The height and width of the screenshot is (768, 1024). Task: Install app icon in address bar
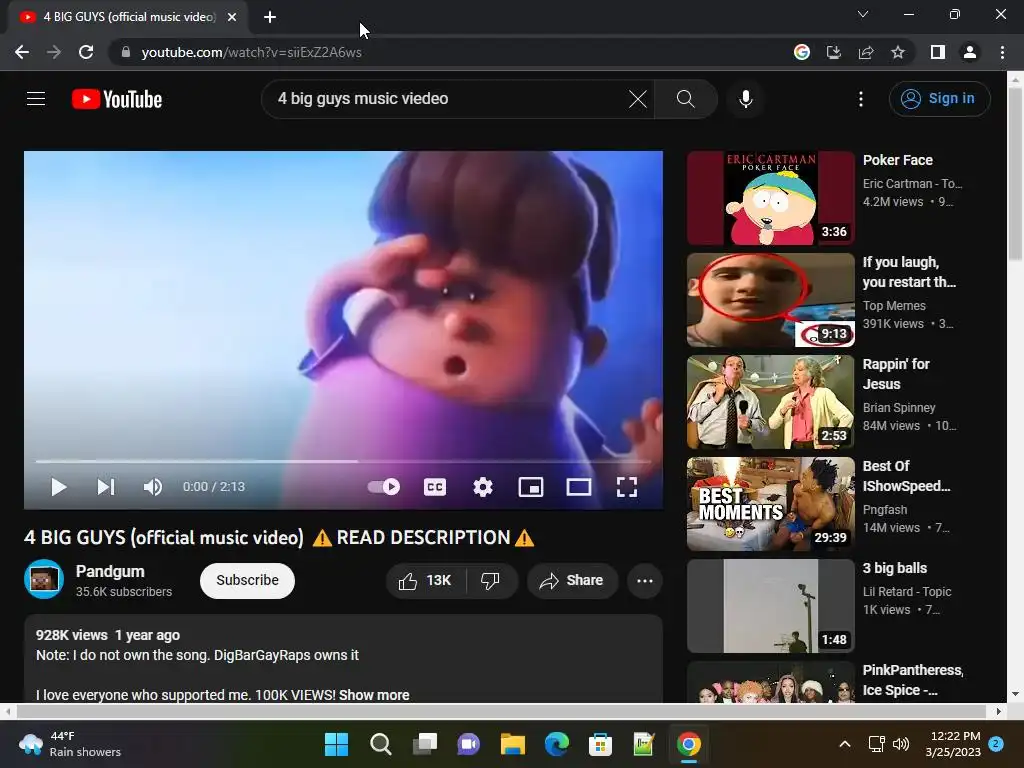(x=834, y=52)
